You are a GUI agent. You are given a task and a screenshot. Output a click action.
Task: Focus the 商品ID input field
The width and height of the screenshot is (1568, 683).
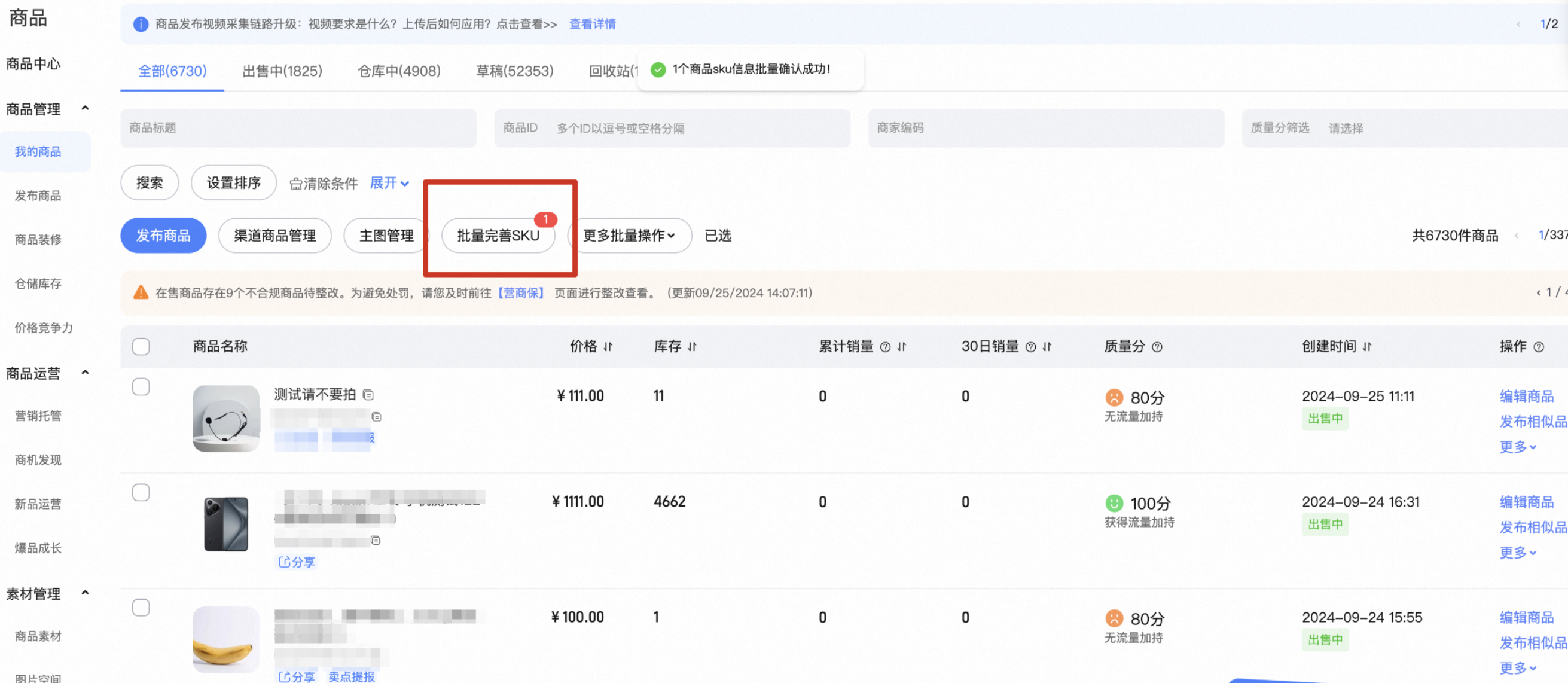pyautogui.click(x=672, y=128)
